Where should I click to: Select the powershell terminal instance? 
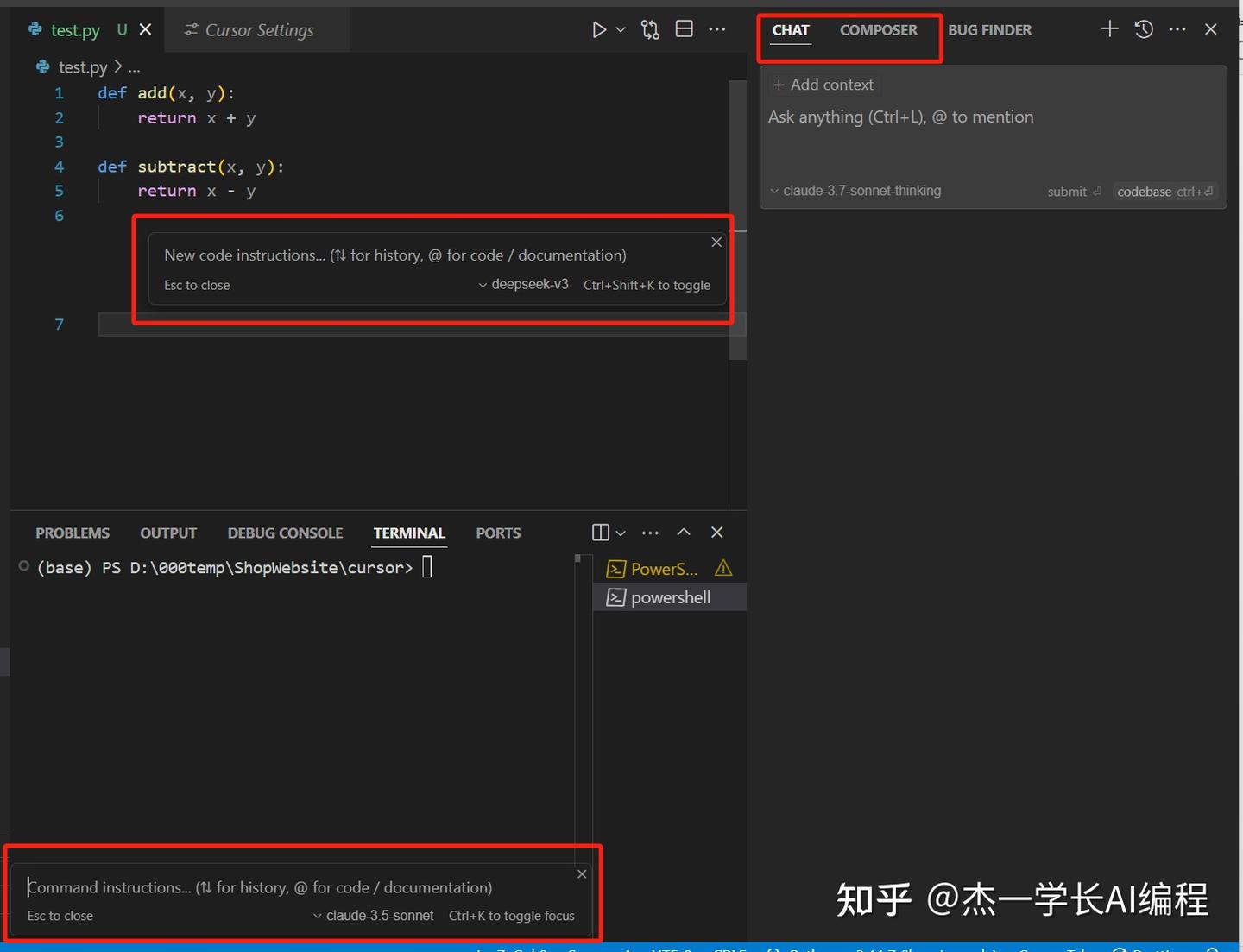(670, 597)
